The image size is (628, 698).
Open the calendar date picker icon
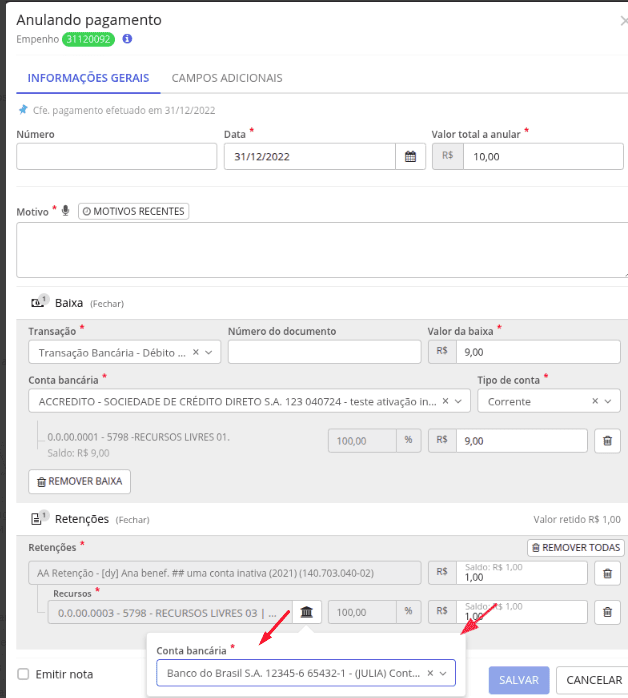[x=410, y=157]
